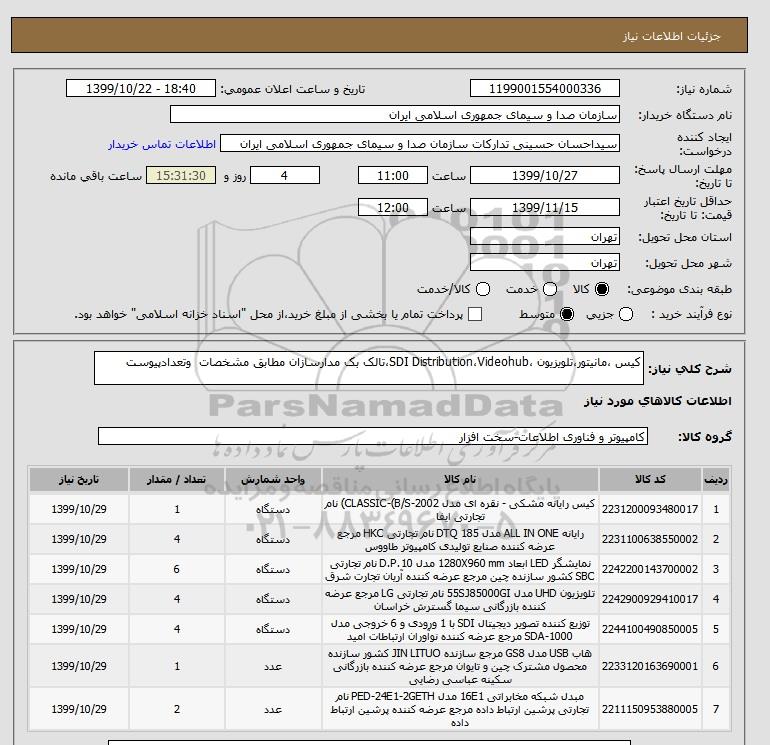Toggle the Islamic treasury payment checkbox
The height and width of the screenshot is (745, 770).
pos(475,314)
